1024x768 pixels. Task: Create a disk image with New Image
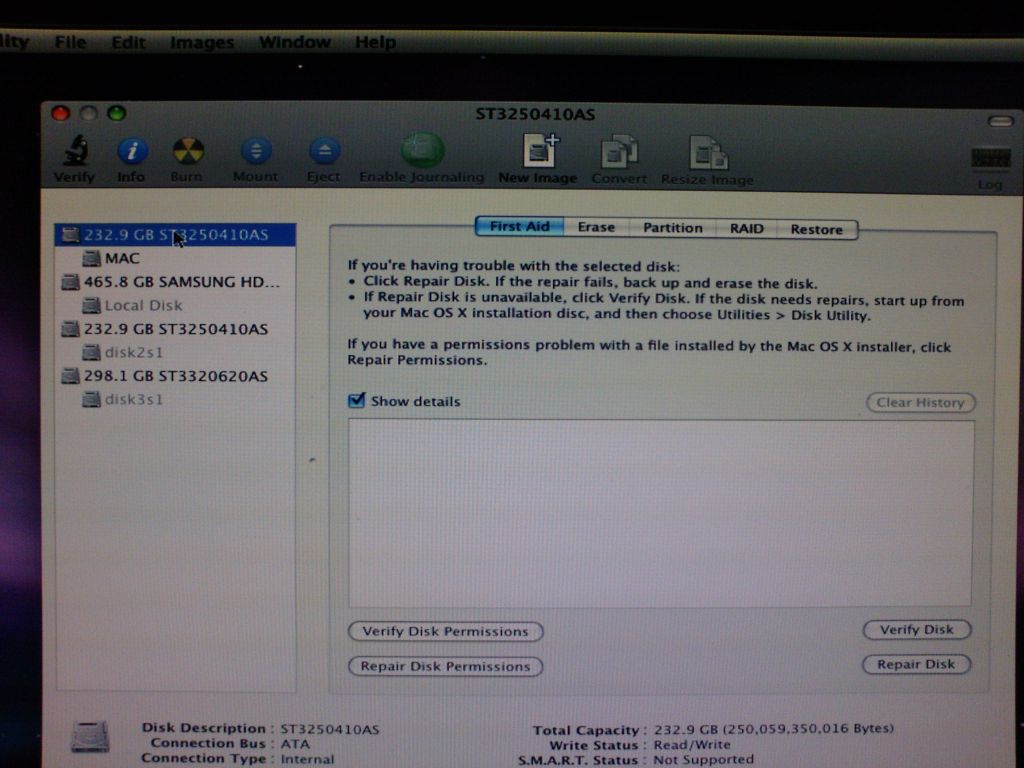[540, 151]
